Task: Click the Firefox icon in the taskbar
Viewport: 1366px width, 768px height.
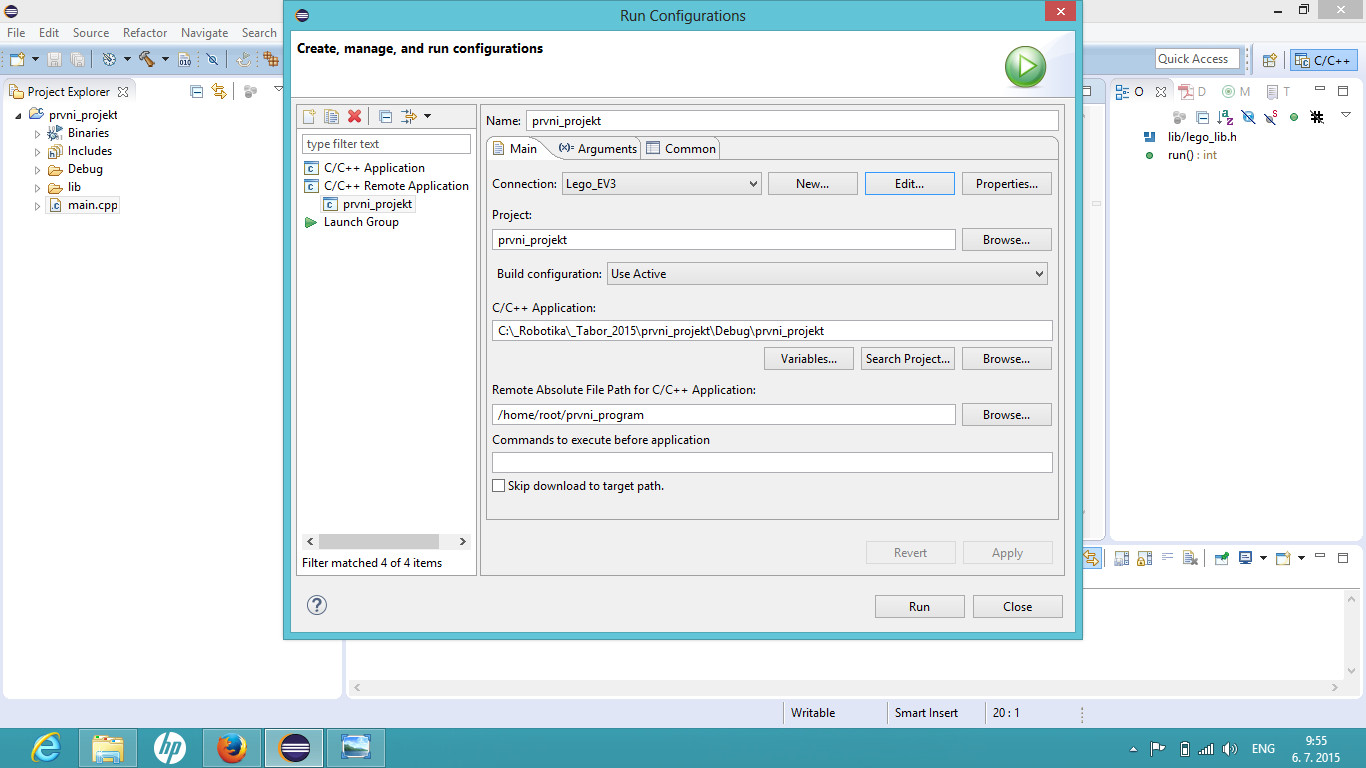Action: click(x=232, y=748)
